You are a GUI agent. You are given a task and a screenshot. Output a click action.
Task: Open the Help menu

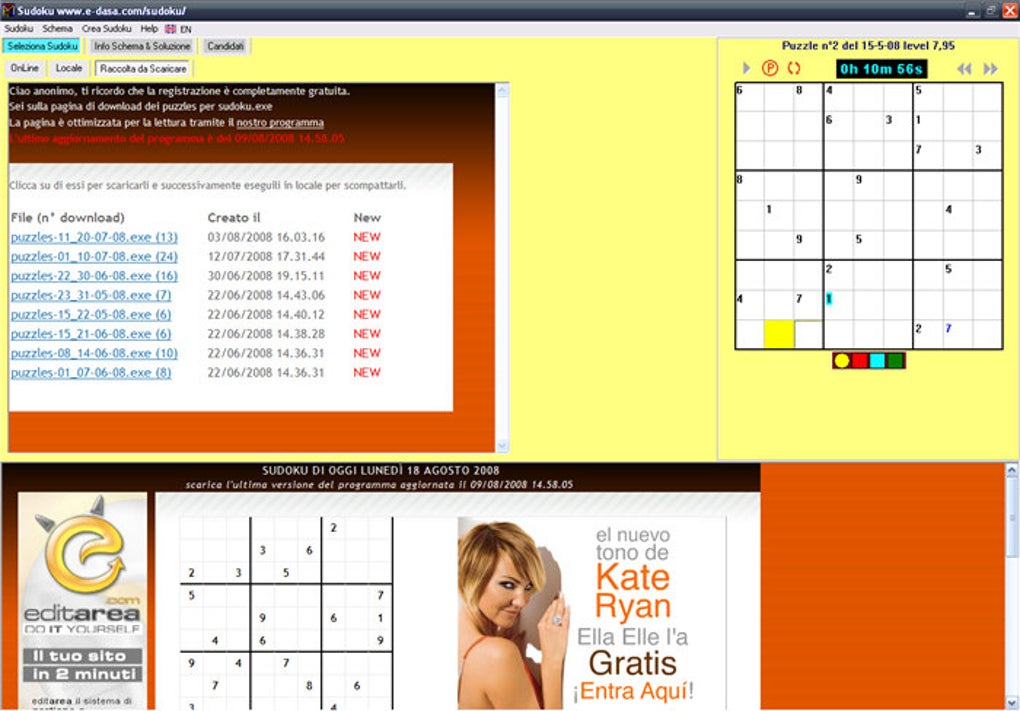149,29
